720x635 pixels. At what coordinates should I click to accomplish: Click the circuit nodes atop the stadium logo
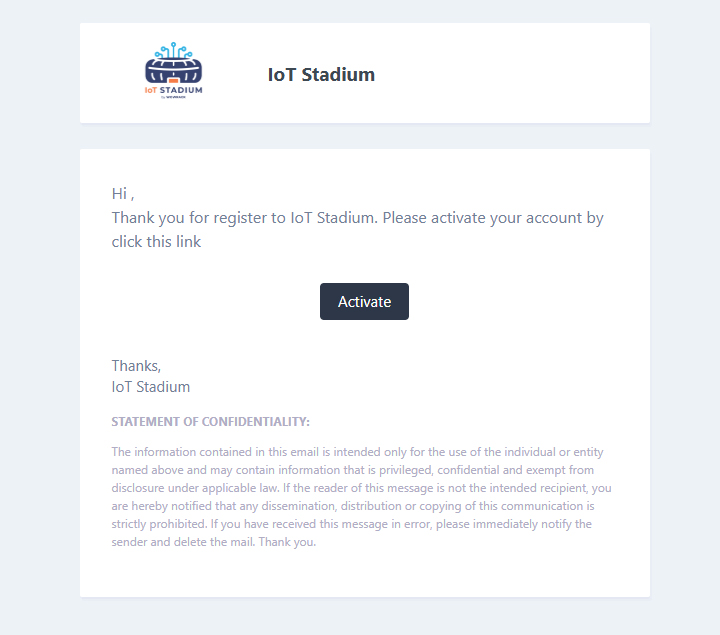tap(173, 50)
